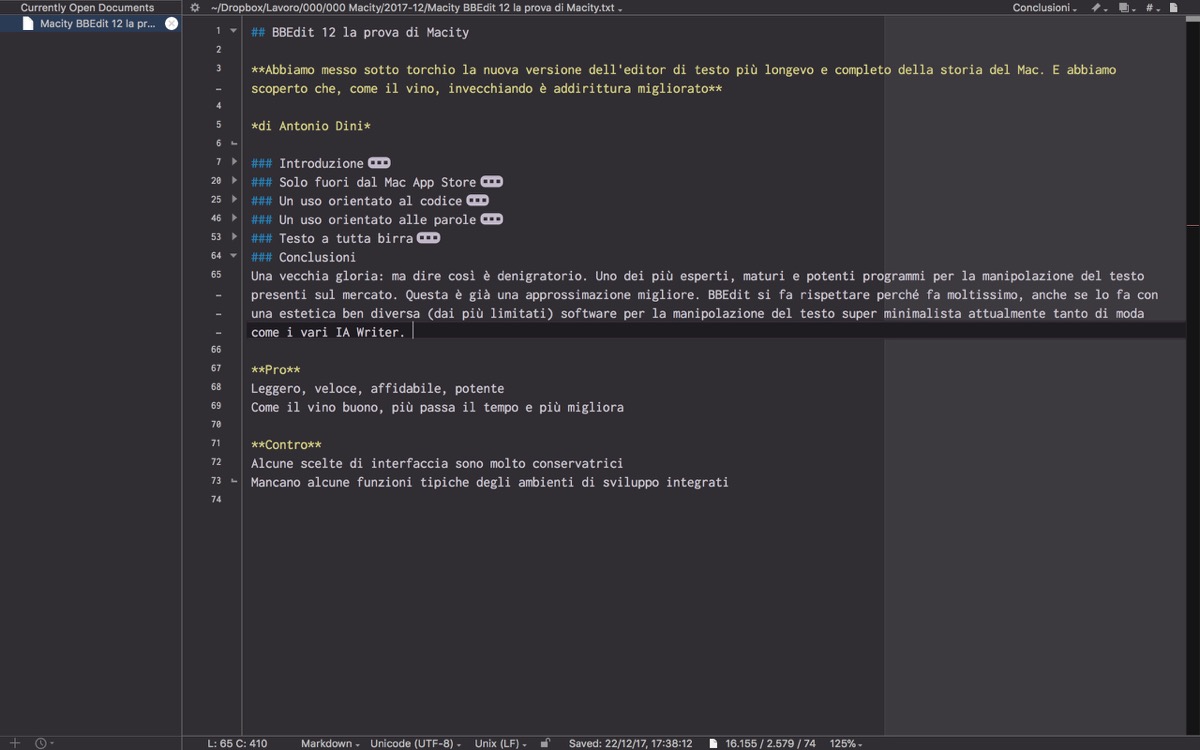Viewport: 1200px width, 750px height.
Task: Open the Unicode (UTF-8) encoding dropdown
Action: 415,743
